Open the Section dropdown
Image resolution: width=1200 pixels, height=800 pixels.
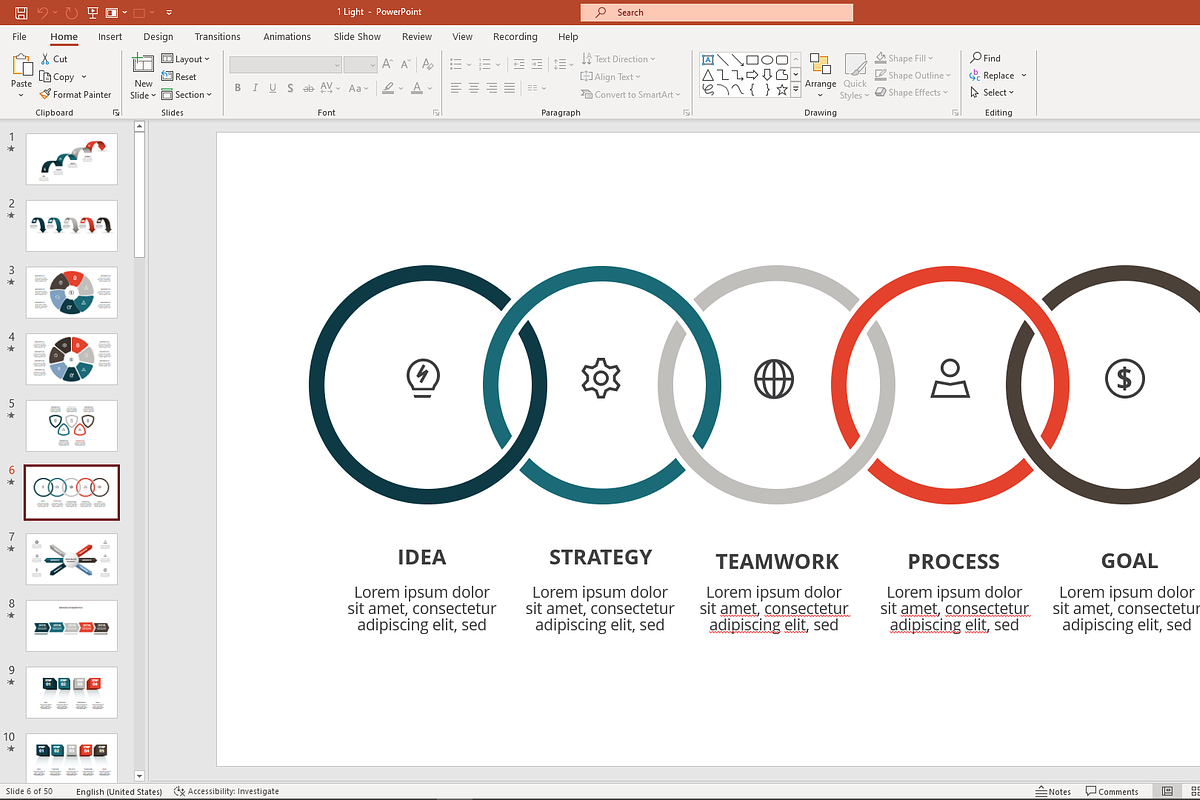click(187, 95)
